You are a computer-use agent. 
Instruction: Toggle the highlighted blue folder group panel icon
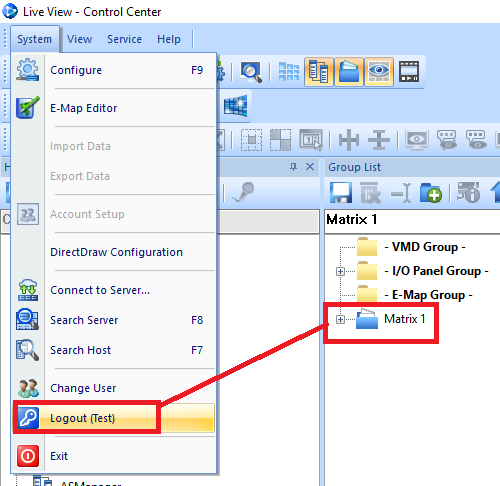pyautogui.click(x=349, y=71)
